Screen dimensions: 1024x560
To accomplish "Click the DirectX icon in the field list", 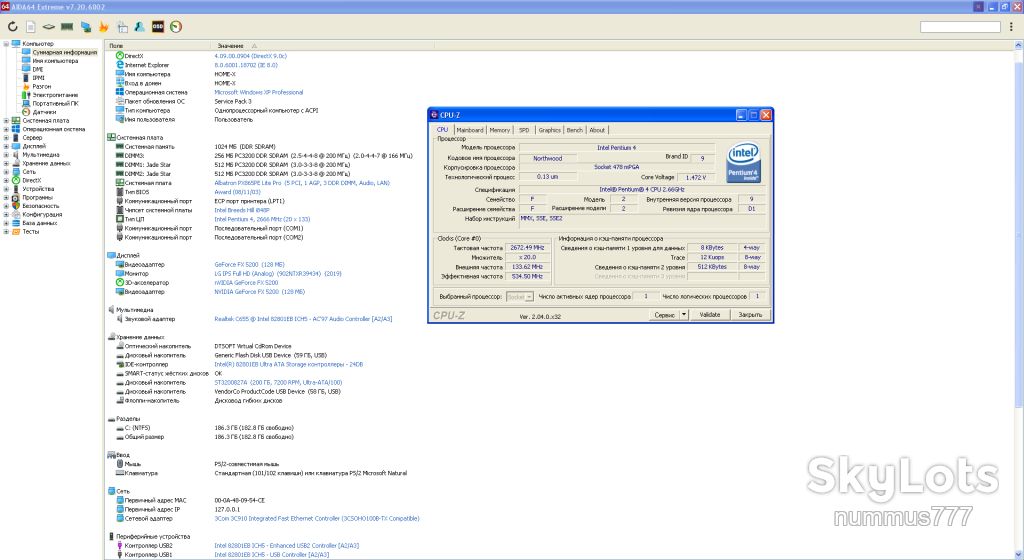I will pos(120,56).
